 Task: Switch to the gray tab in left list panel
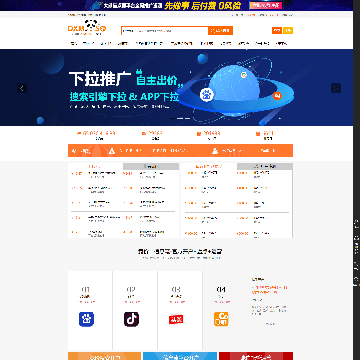[151, 166]
